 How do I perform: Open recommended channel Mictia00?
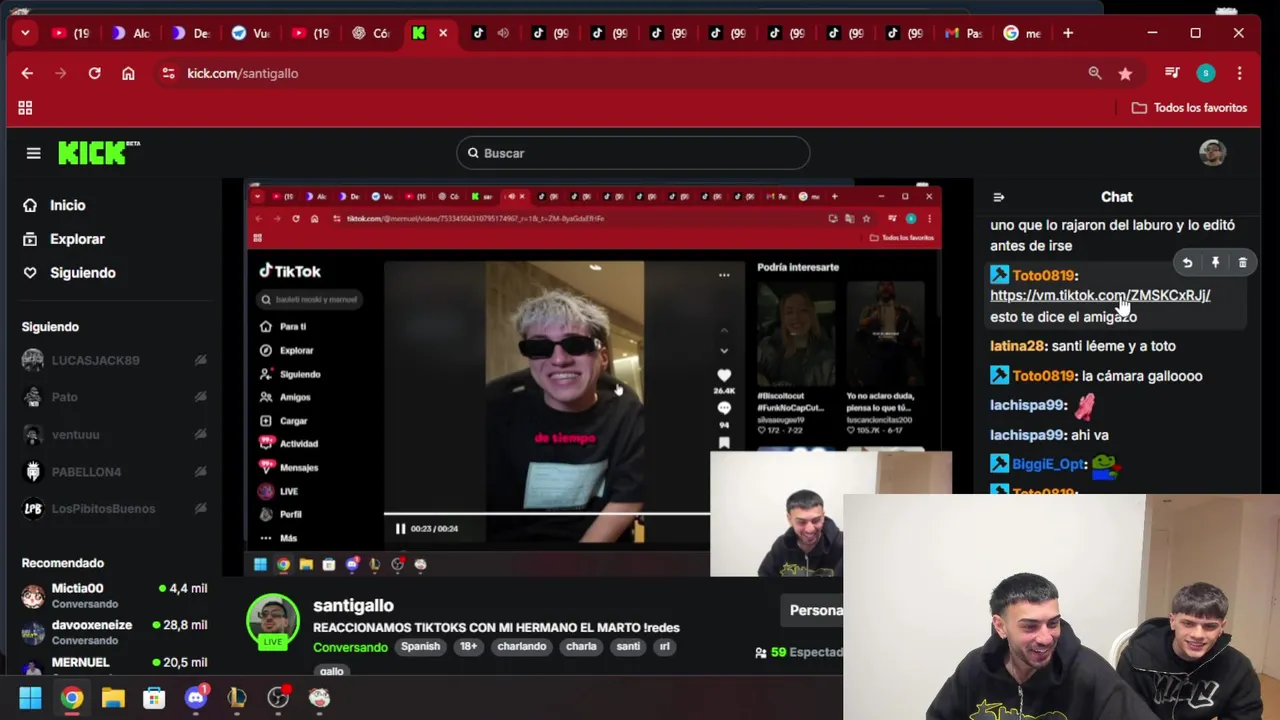click(114, 596)
